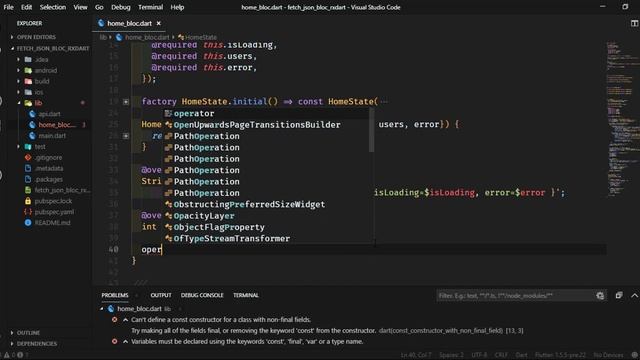Open the .packages file
640x360 pixels.
coord(49,179)
